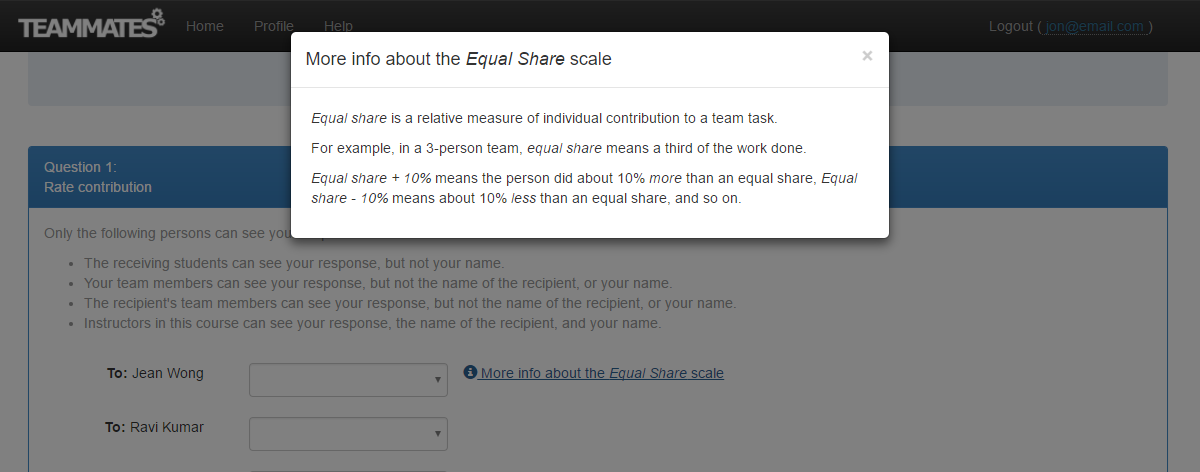
Task: Click the dialog title about Equal Share scale
Action: 458,59
